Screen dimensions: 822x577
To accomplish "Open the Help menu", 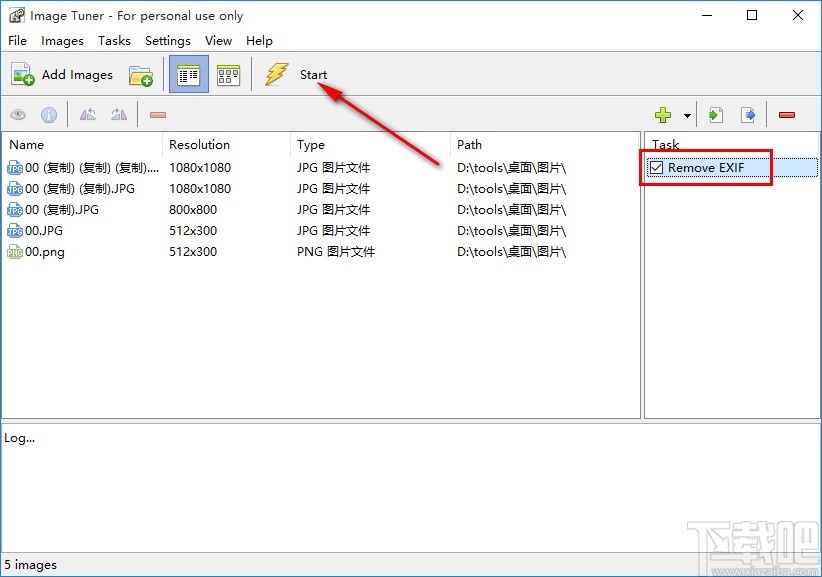I will (259, 41).
